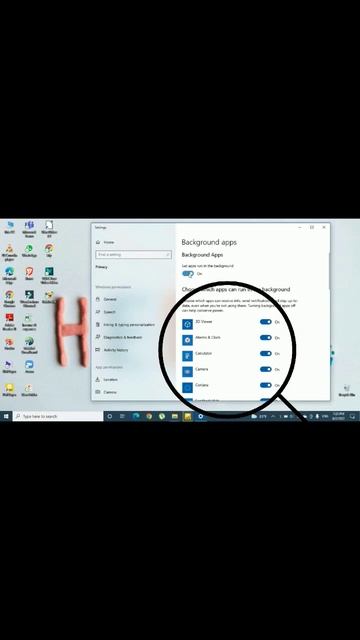Open Diagnostics & feedback settings
The image size is (360, 640).
pos(119,337)
